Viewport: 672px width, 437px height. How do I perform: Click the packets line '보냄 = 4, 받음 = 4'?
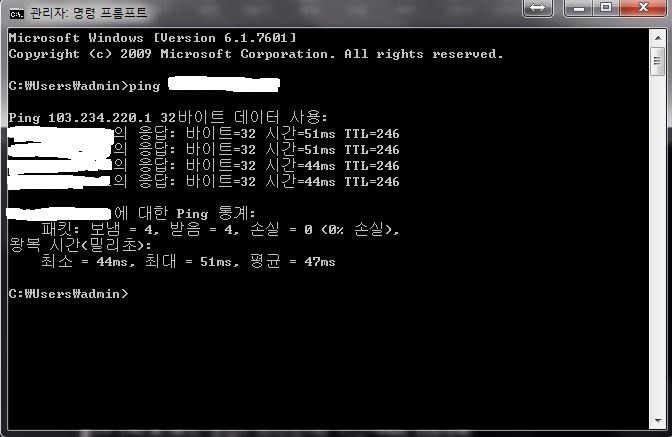point(220,230)
